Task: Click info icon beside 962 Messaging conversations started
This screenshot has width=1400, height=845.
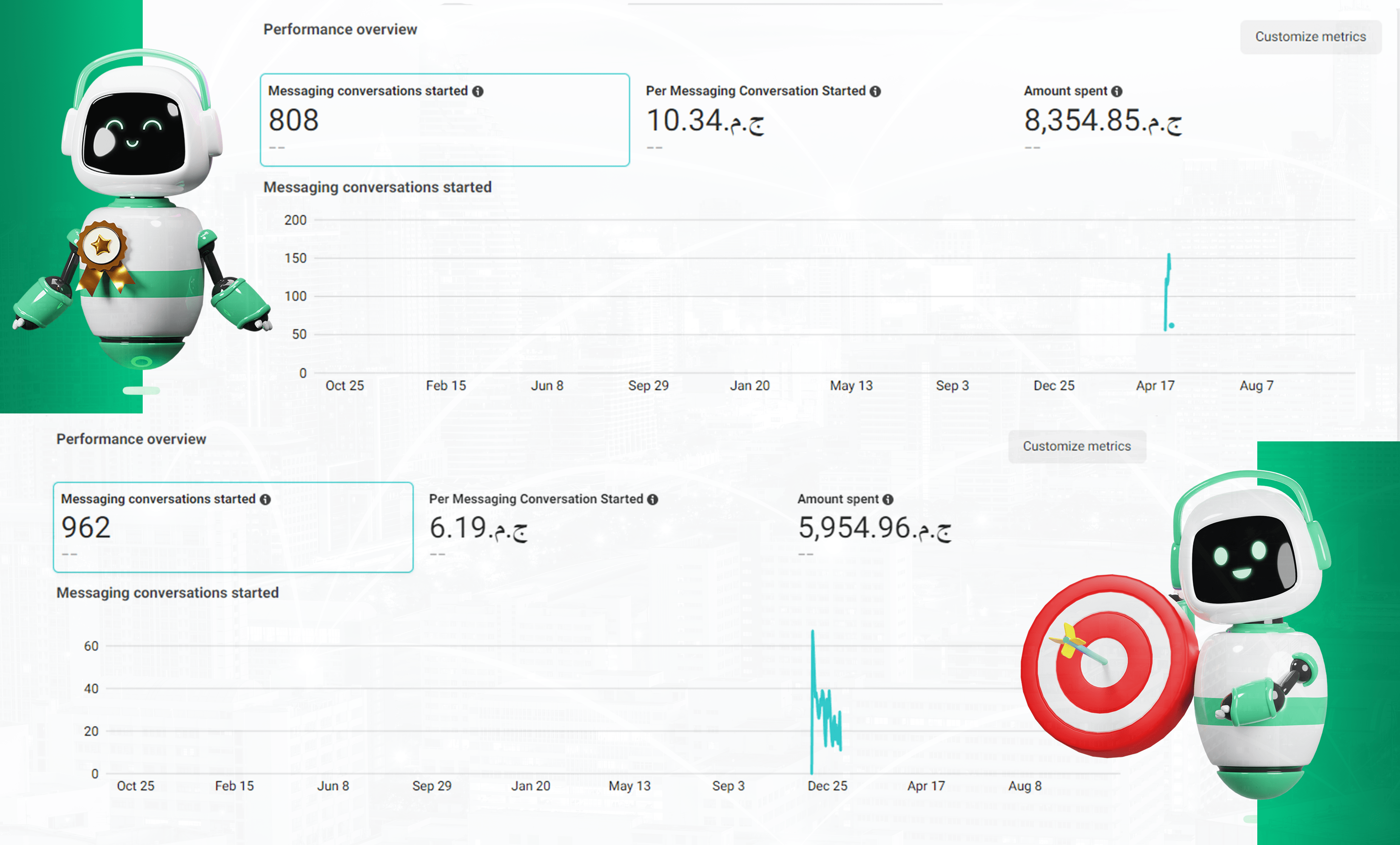Action: (x=265, y=500)
